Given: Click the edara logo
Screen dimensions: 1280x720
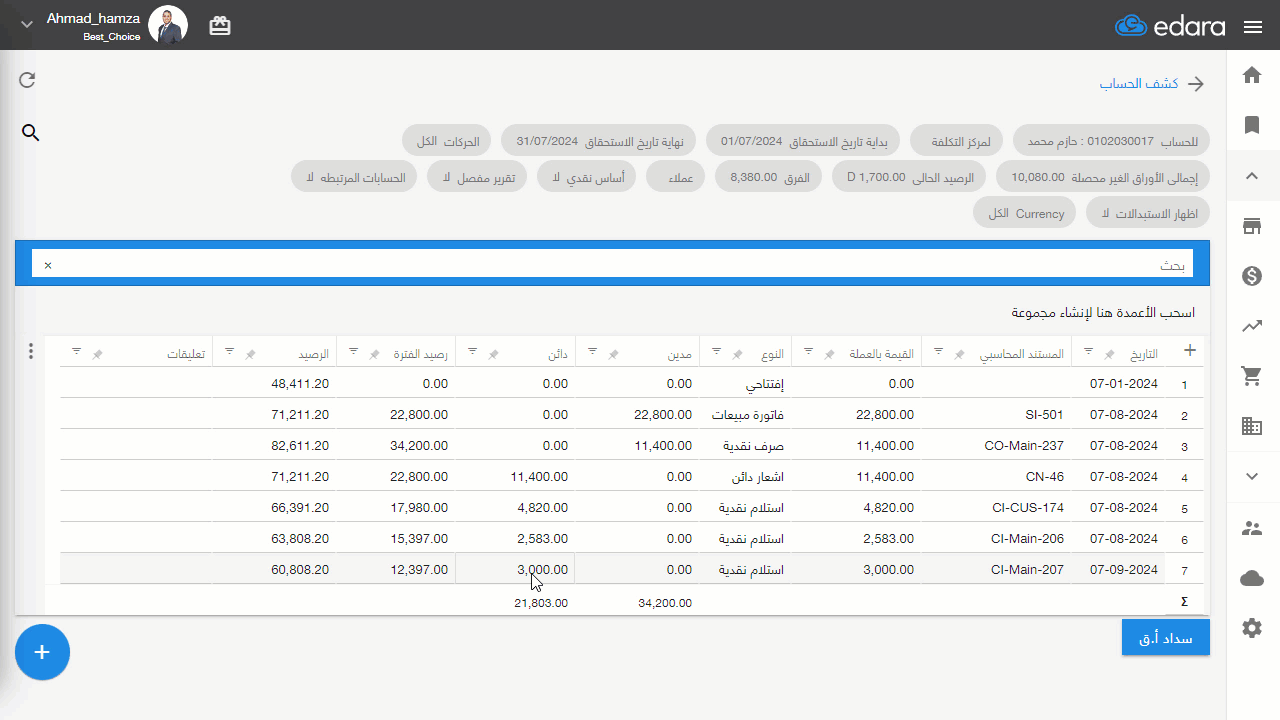Looking at the screenshot, I should (1170, 26).
